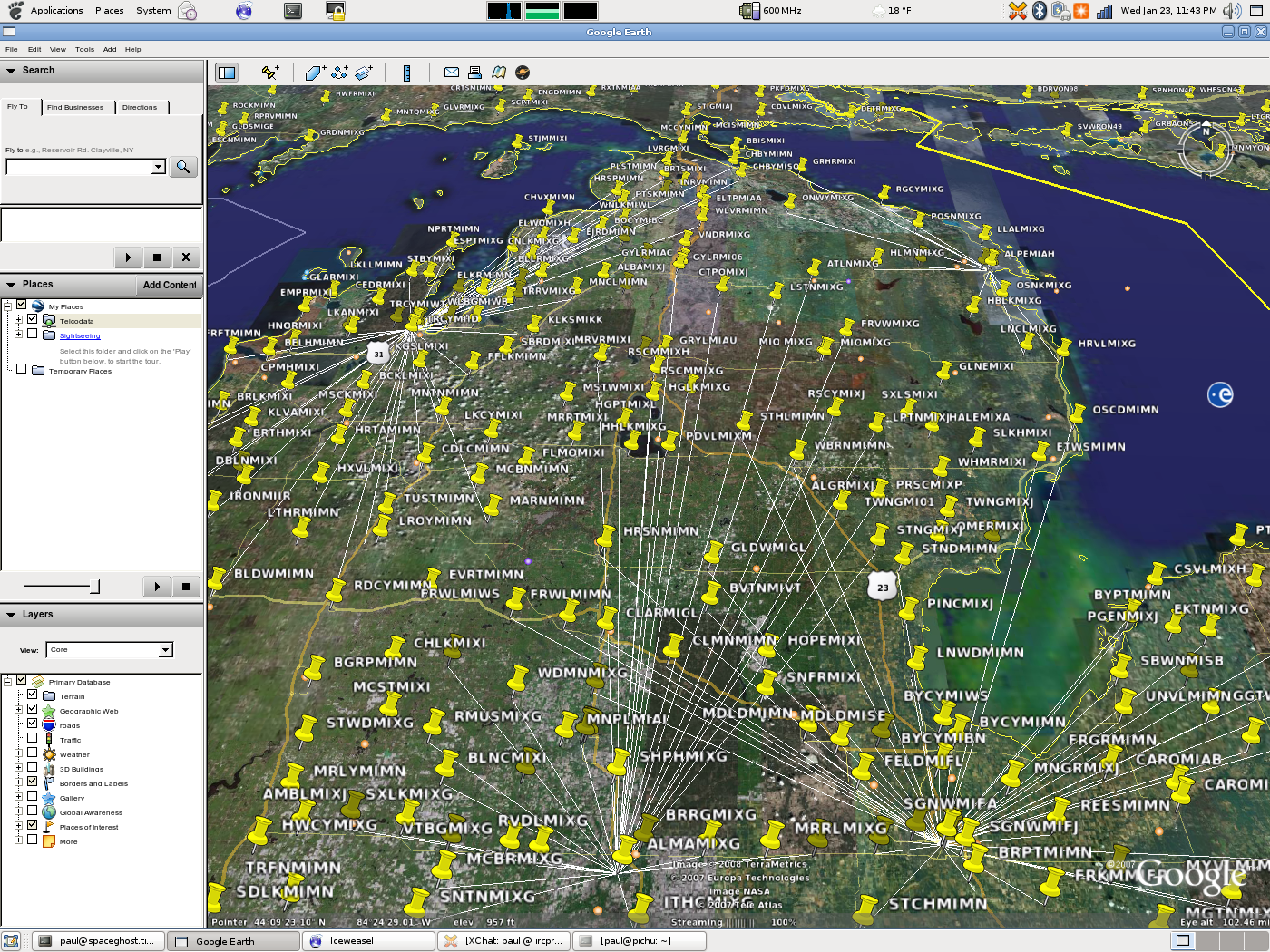The height and width of the screenshot is (952, 1270).
Task: Expand the Sightseeing tree node
Action: (x=18, y=335)
